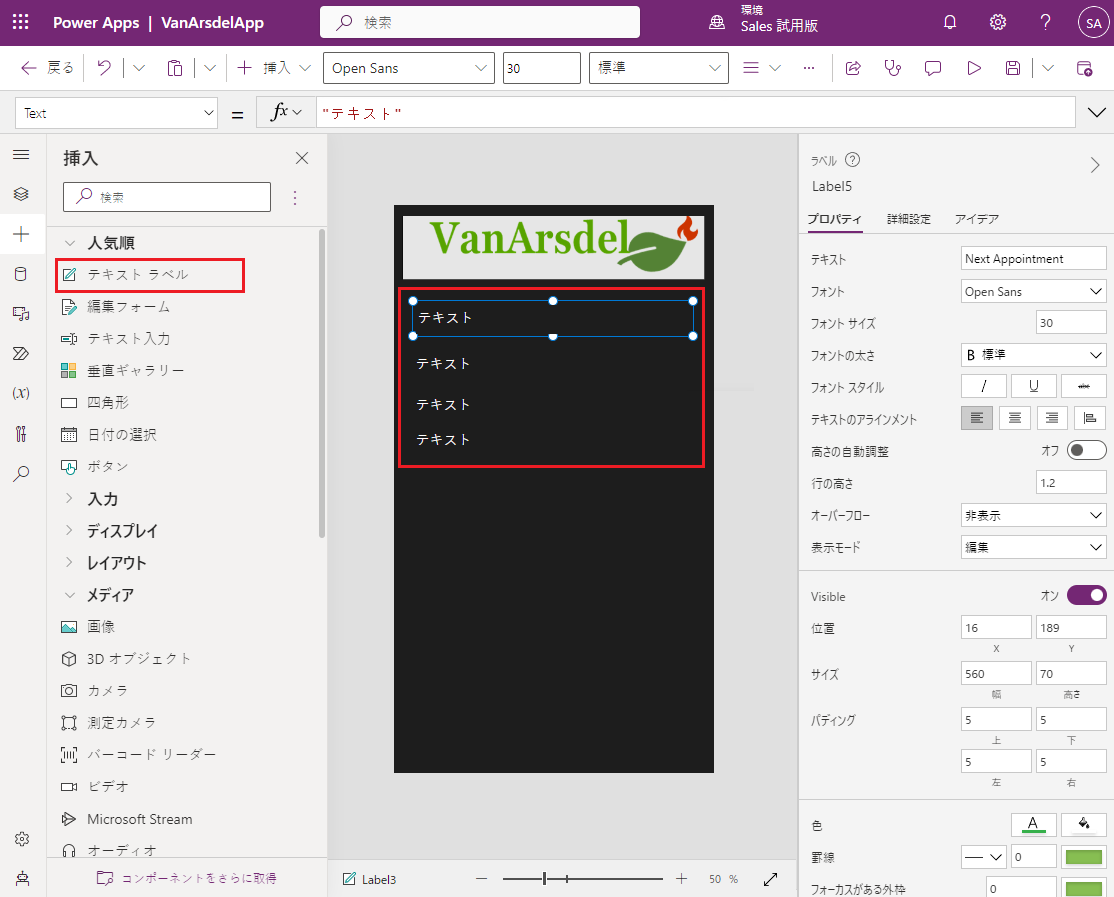Save the app with disk icon

pos(1013,68)
